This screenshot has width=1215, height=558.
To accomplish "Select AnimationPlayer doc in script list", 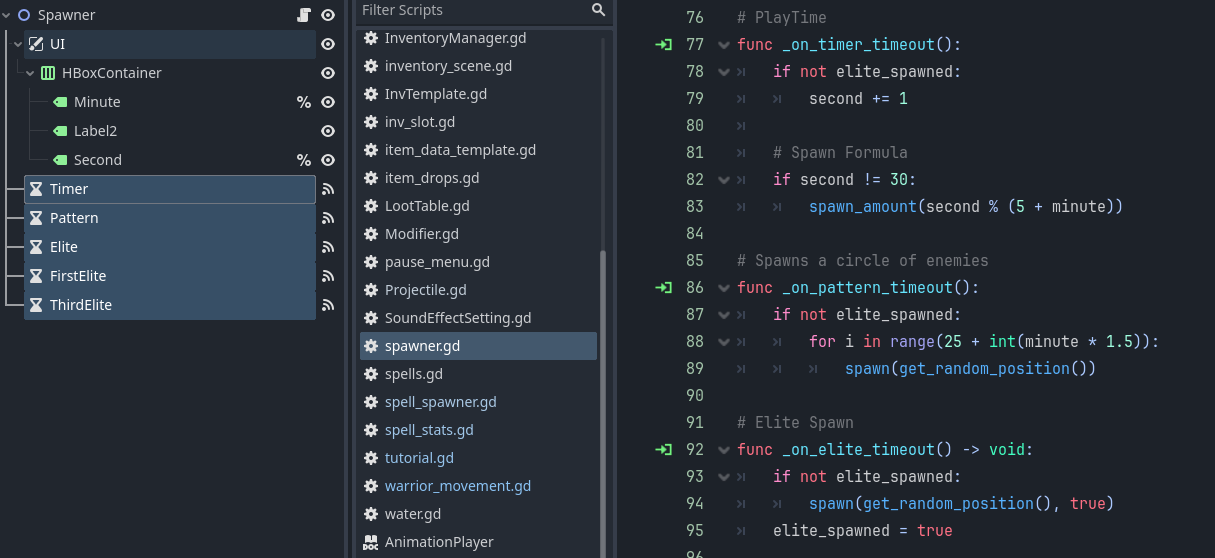I will coord(439,542).
